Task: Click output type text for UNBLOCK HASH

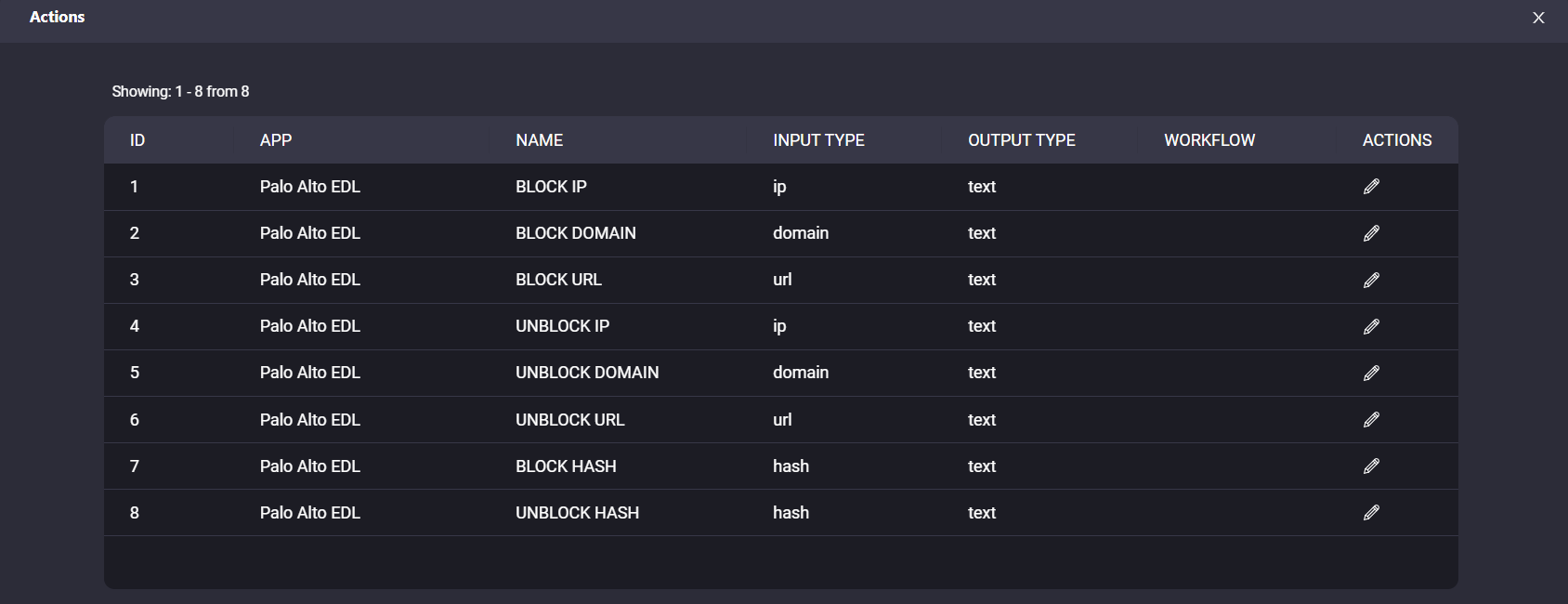Action: [982, 513]
